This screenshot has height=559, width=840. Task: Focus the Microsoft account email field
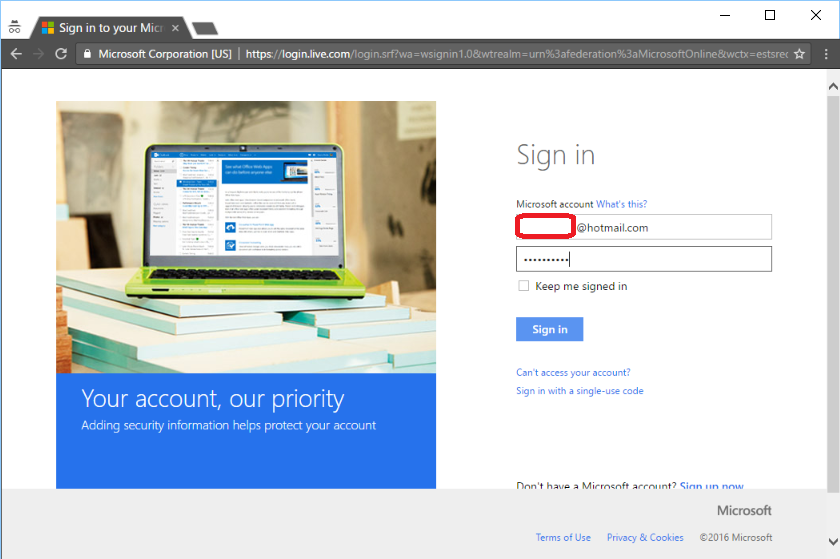point(644,227)
